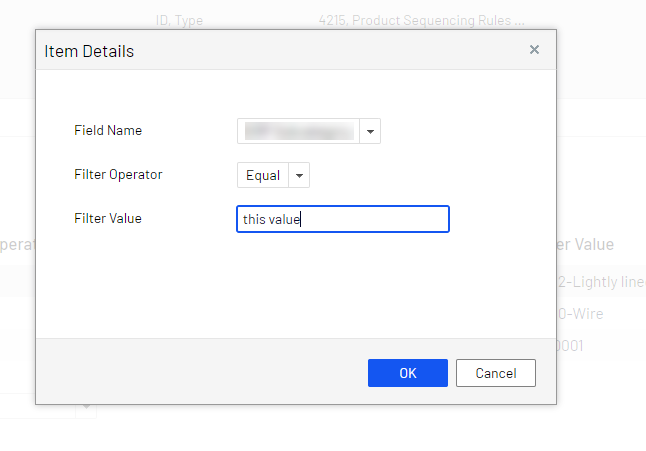Viewport: 646px width, 451px height.
Task: Select the Equal operator text box
Action: 263,176
